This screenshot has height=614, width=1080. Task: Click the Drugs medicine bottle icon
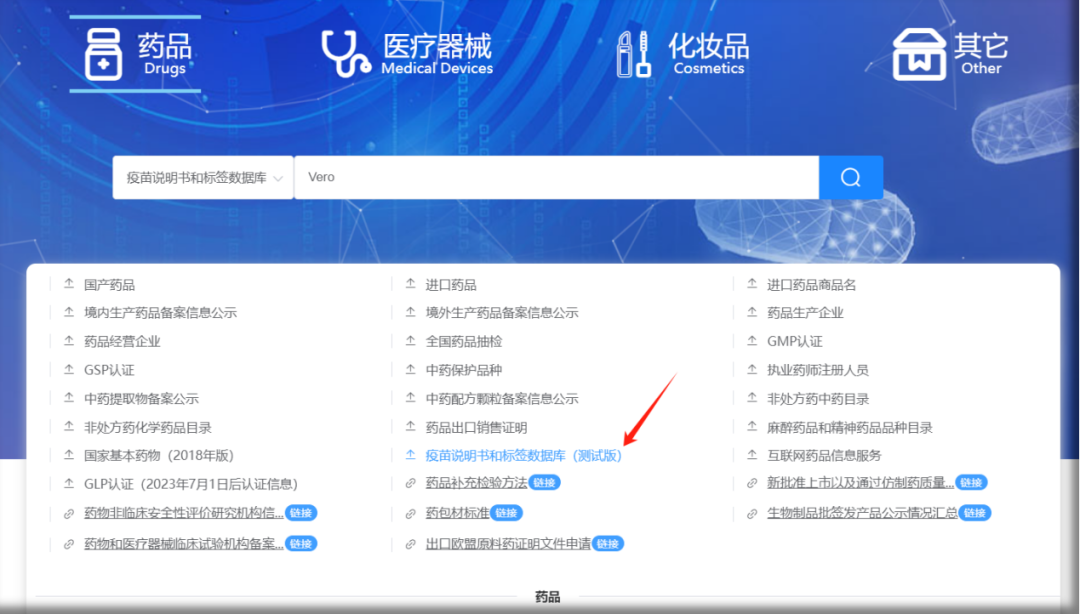coord(103,53)
